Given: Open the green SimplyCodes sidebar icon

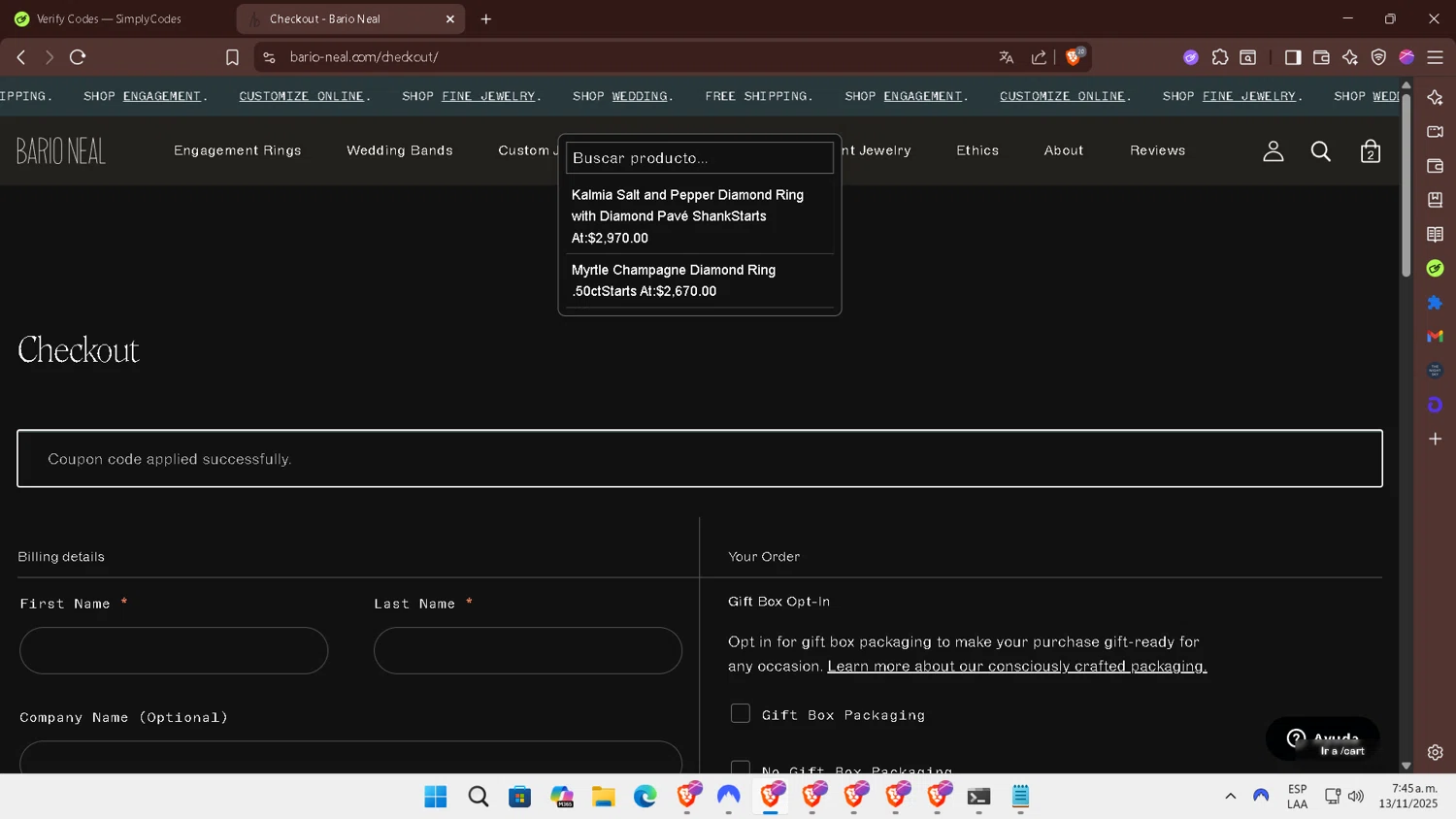Looking at the screenshot, I should click(1435, 268).
